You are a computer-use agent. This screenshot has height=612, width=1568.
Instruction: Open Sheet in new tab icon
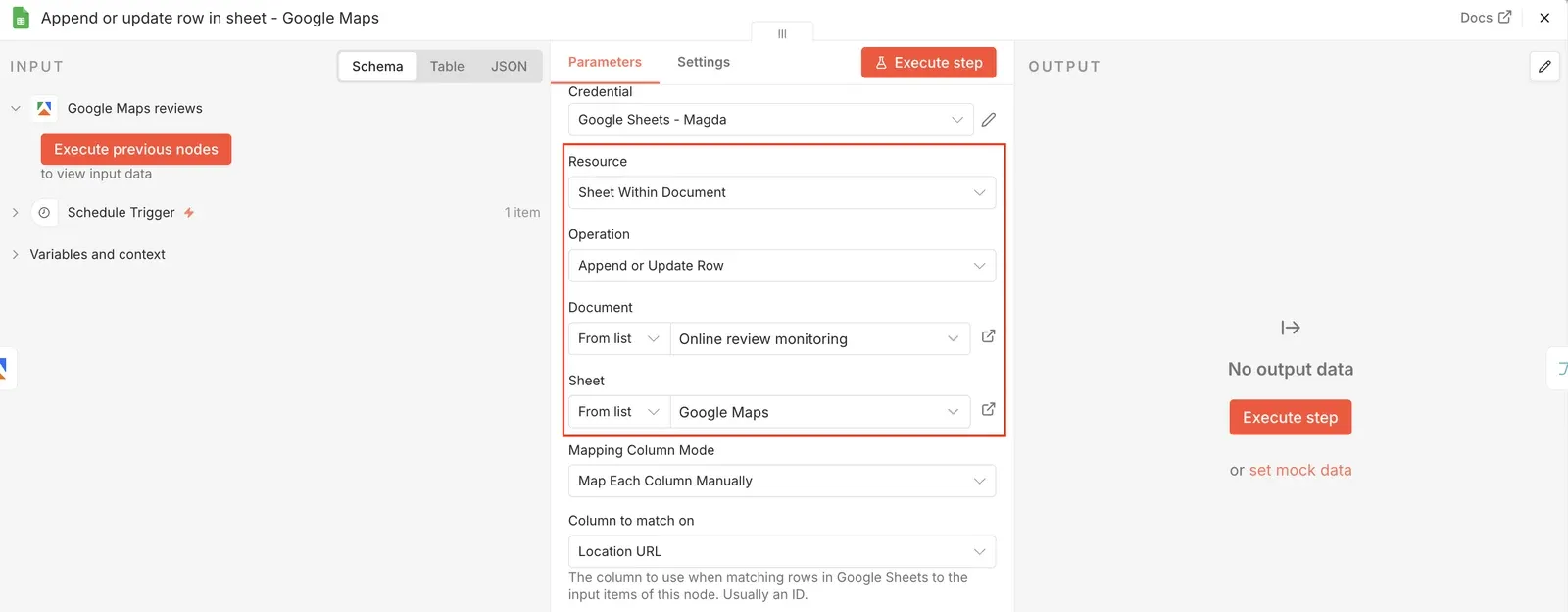pyautogui.click(x=988, y=409)
